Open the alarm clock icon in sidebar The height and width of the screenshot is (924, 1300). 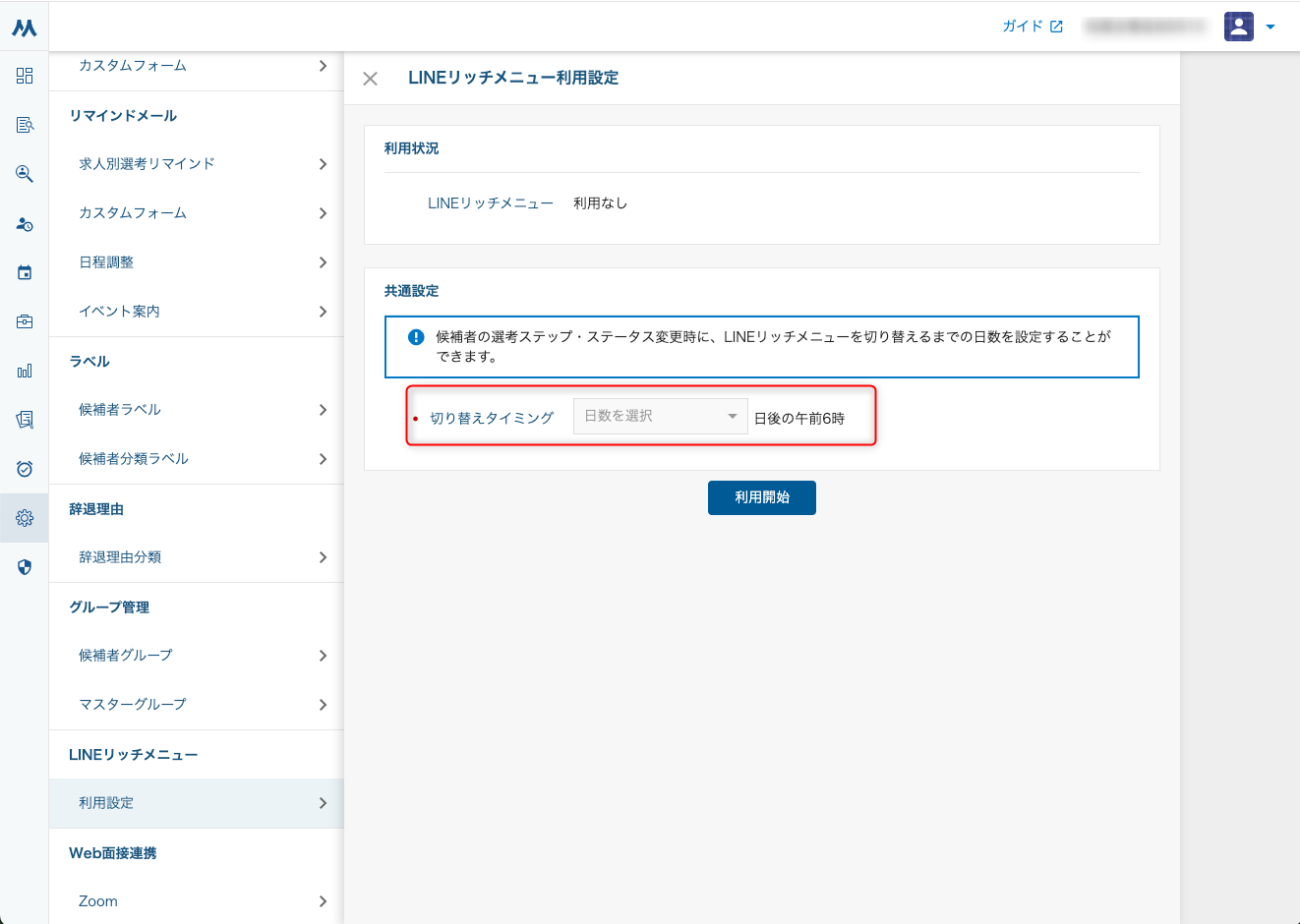click(25, 469)
